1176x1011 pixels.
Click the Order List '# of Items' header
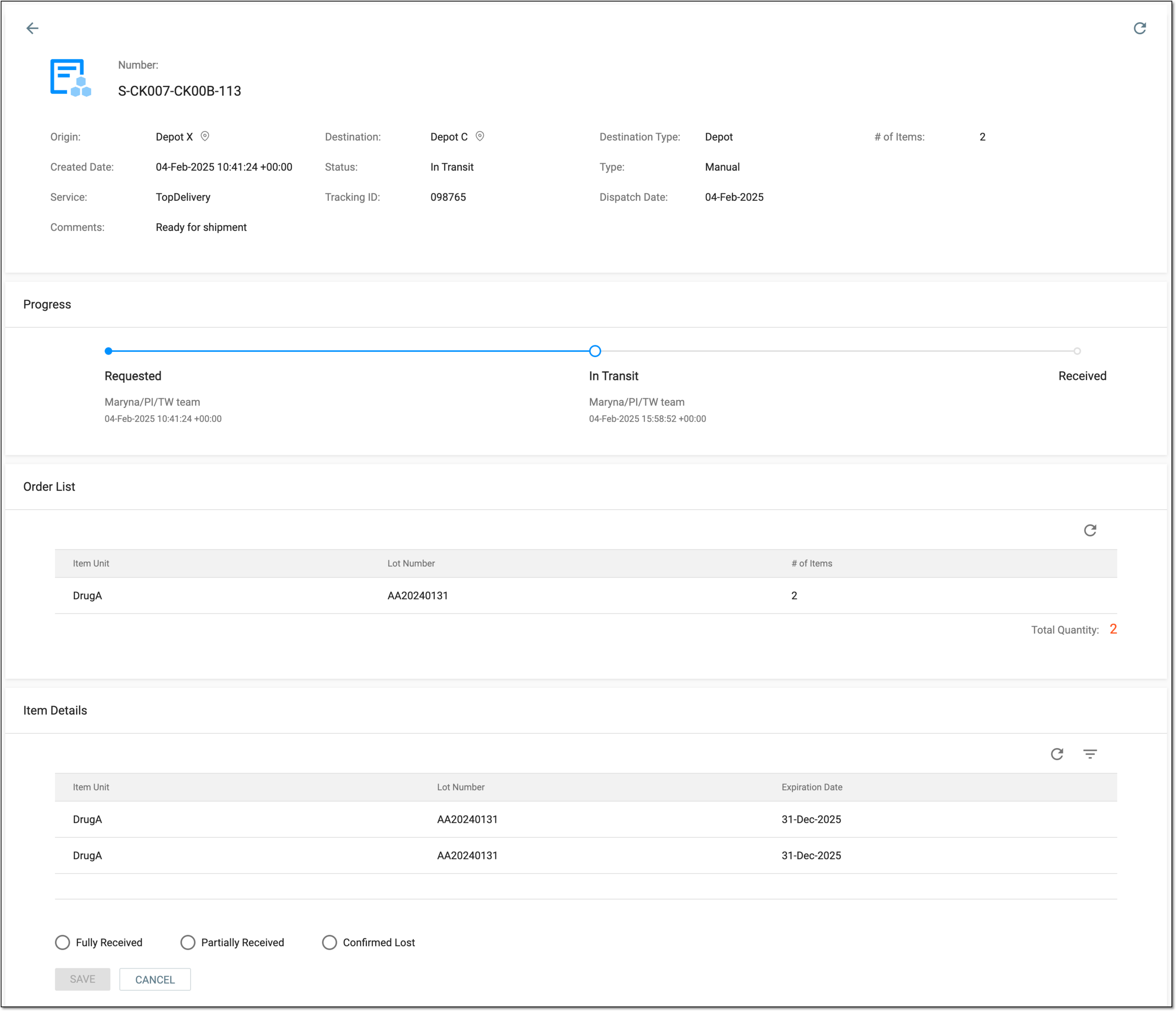coord(811,563)
